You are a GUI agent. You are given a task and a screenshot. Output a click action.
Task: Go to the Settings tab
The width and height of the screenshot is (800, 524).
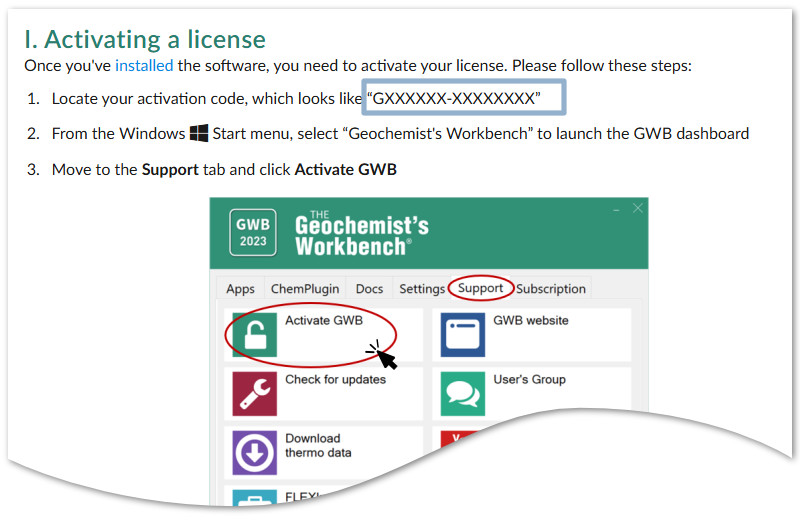point(422,289)
